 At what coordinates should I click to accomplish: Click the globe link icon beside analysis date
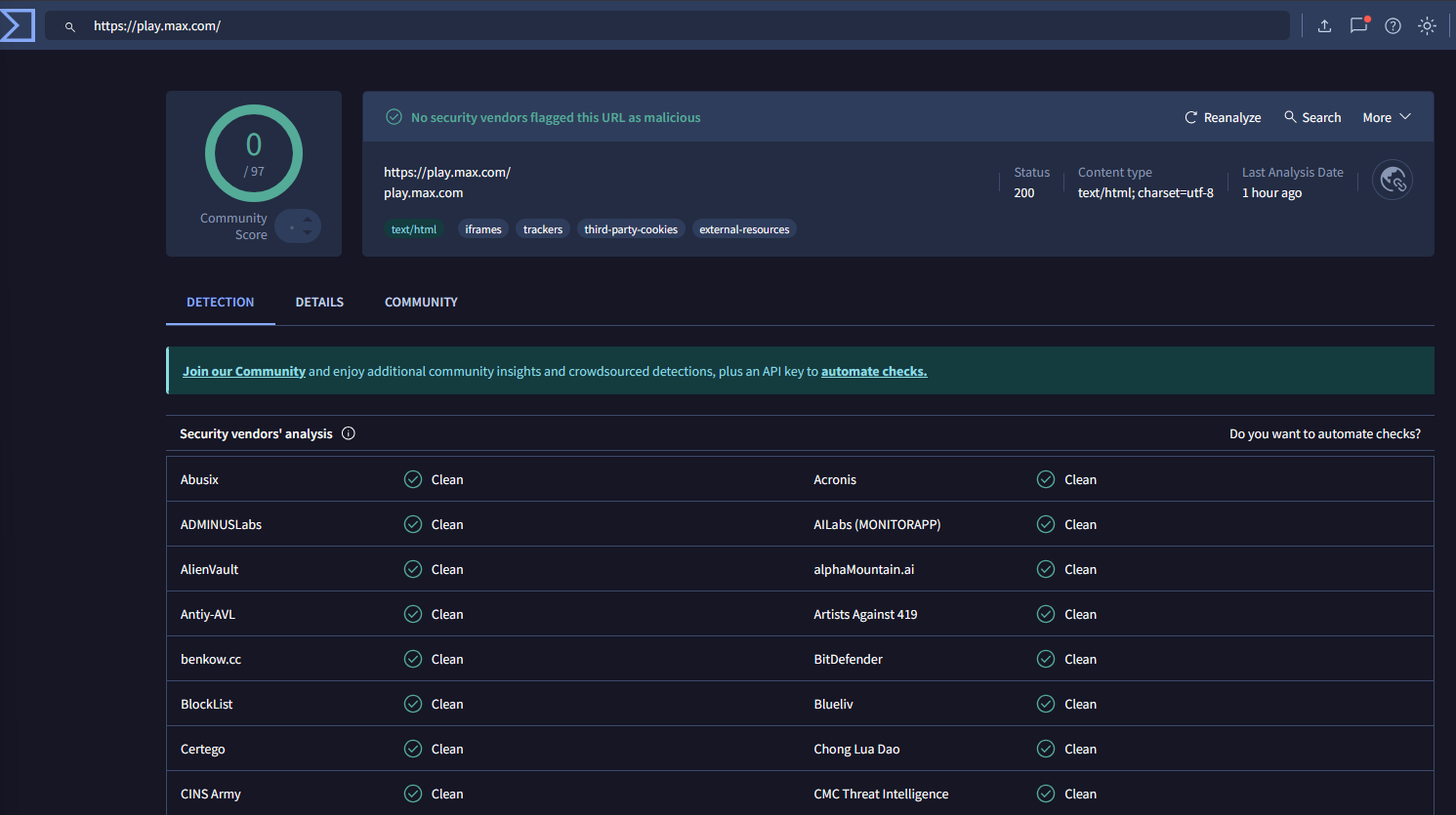(x=1393, y=180)
